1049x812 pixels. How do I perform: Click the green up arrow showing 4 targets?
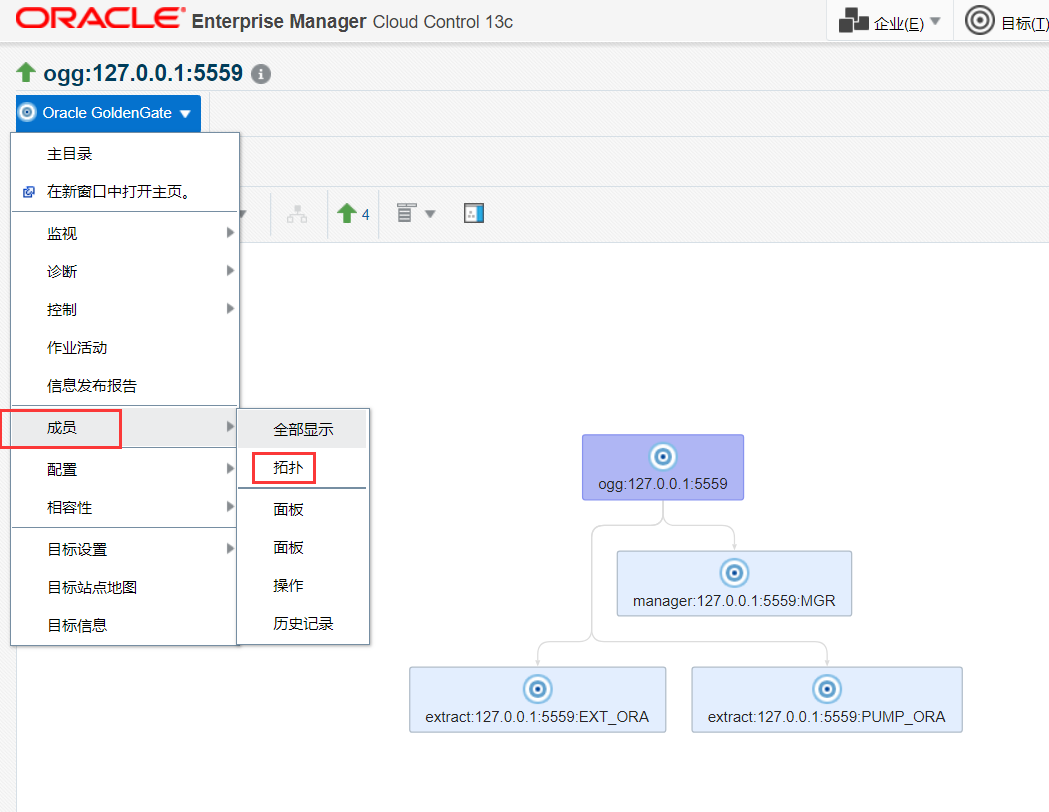click(347, 213)
